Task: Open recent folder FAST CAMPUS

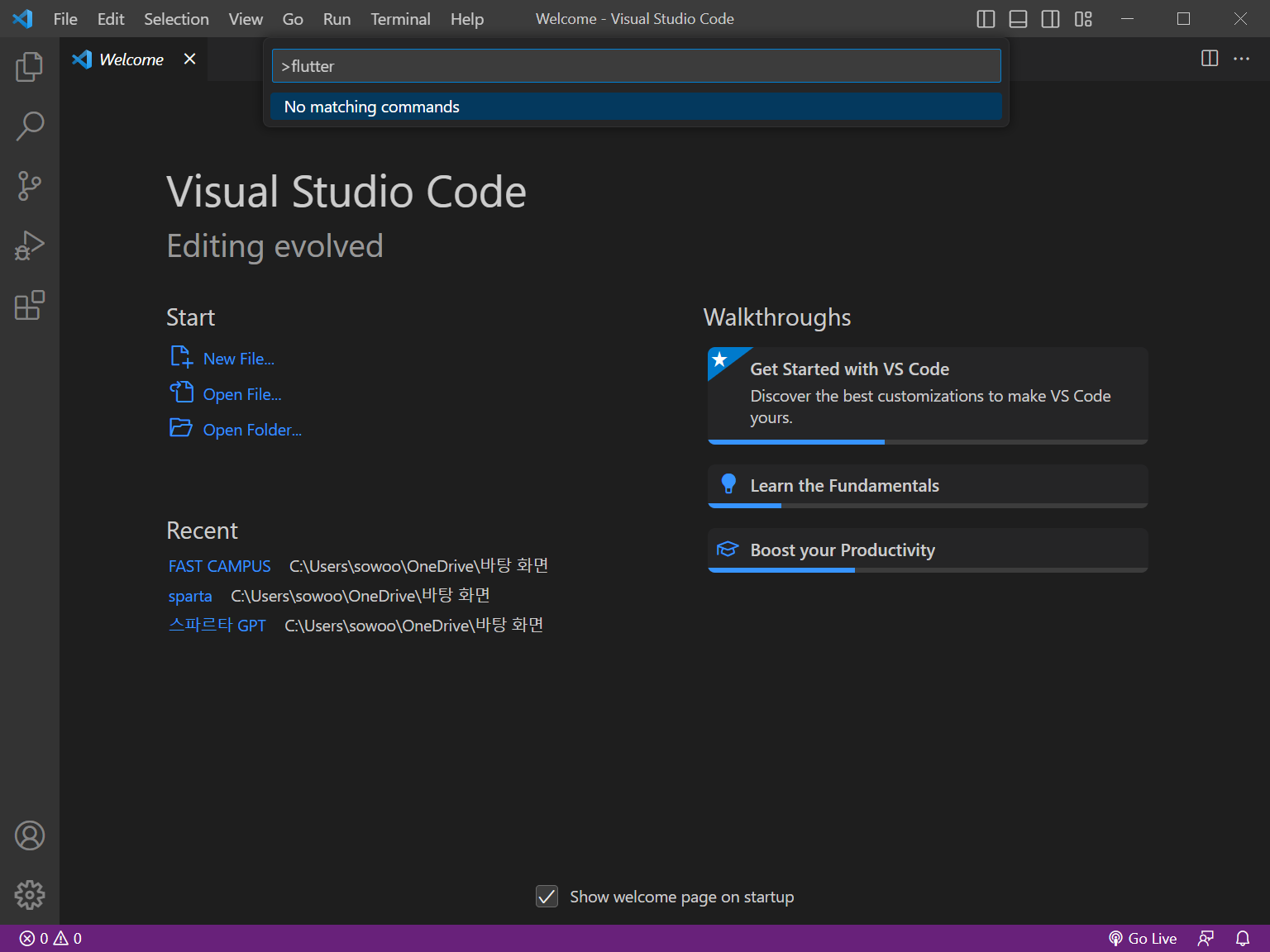Action: [x=220, y=566]
